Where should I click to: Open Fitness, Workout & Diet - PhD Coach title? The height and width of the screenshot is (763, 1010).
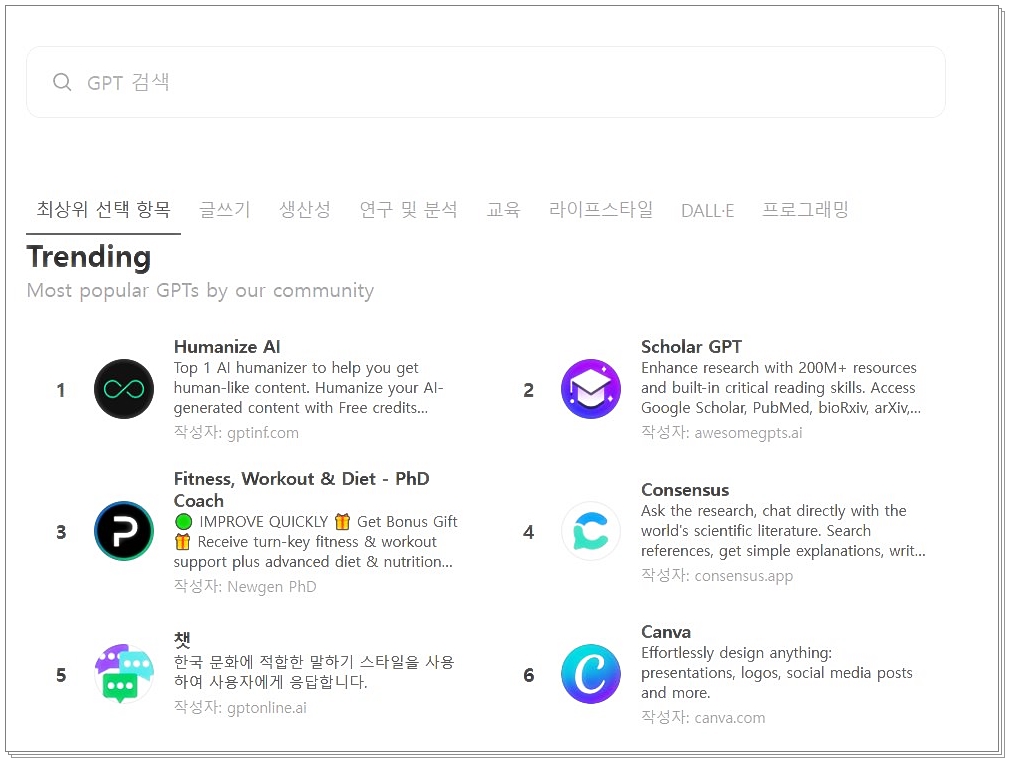click(301, 489)
